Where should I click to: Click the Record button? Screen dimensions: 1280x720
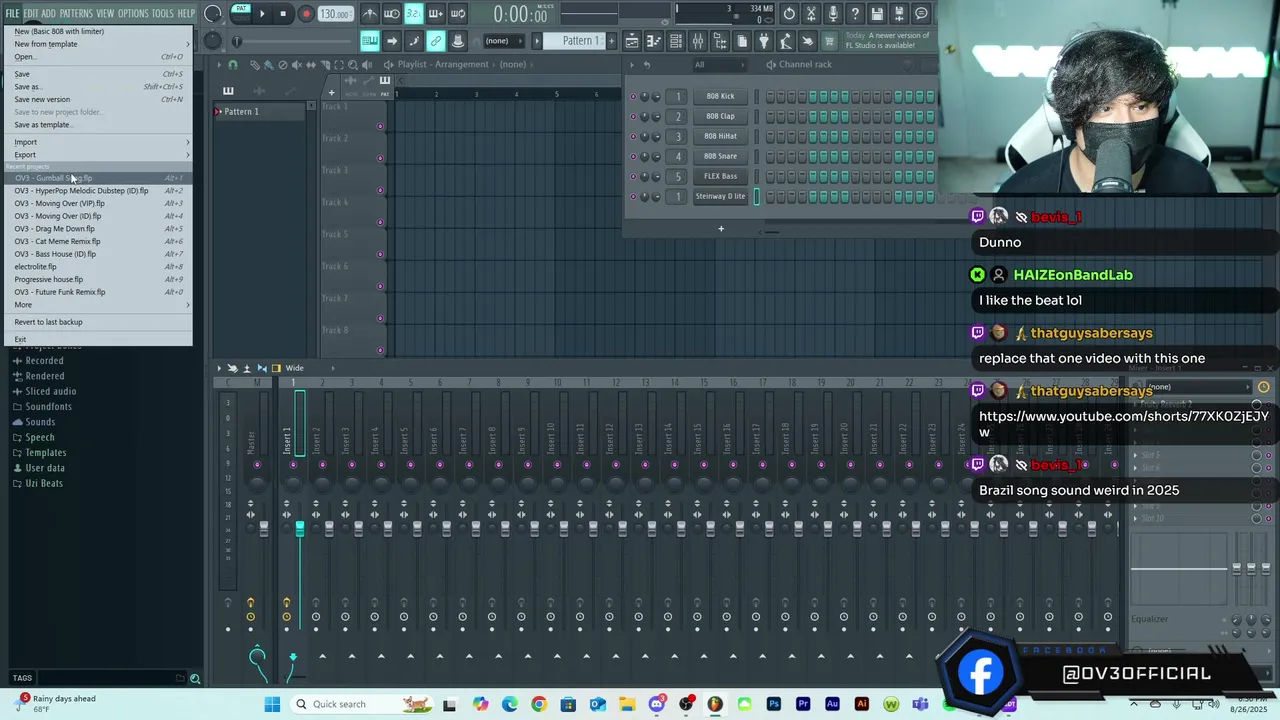pyautogui.click(x=306, y=14)
